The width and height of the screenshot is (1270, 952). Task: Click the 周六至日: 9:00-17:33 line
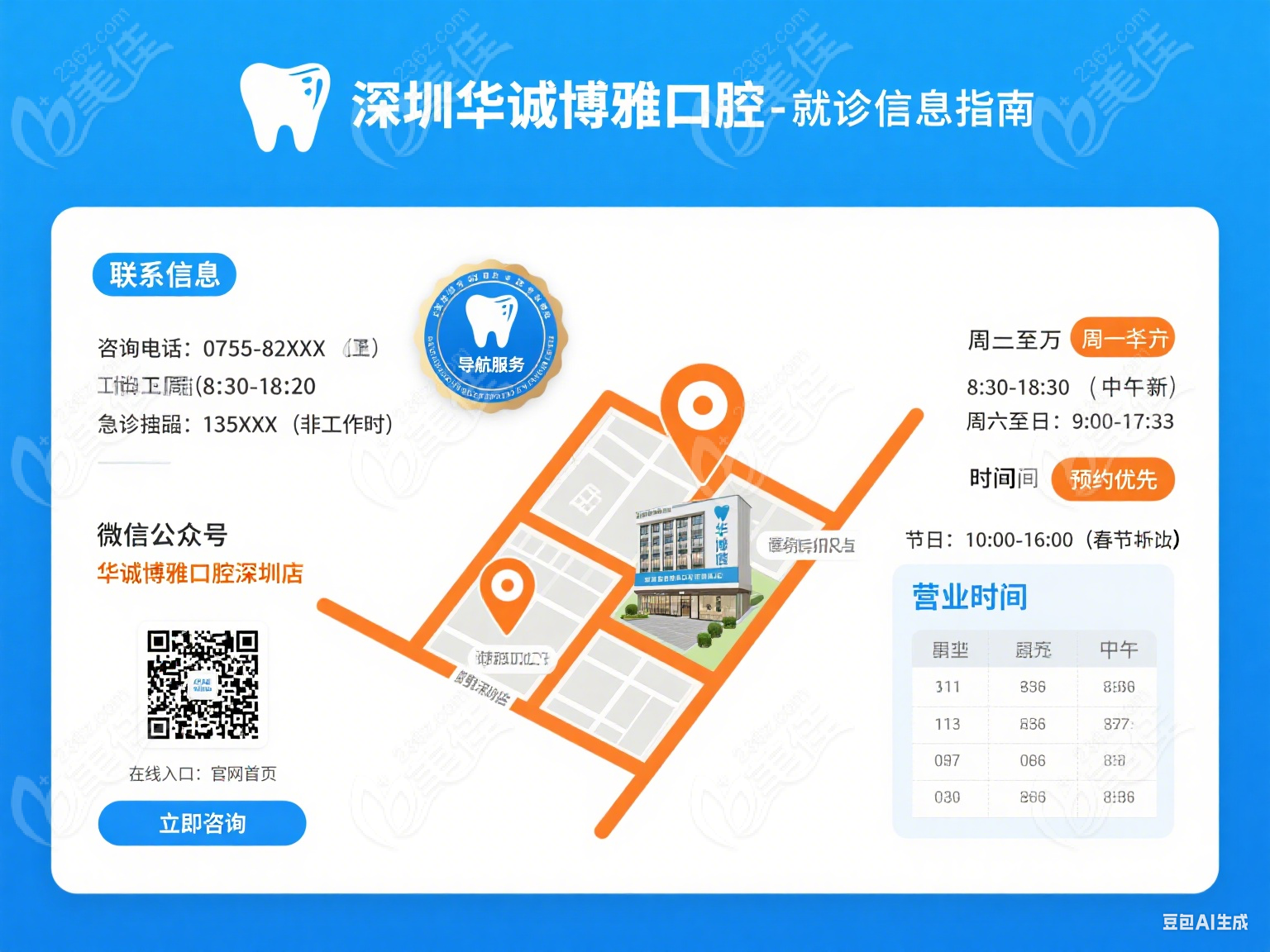click(1070, 421)
